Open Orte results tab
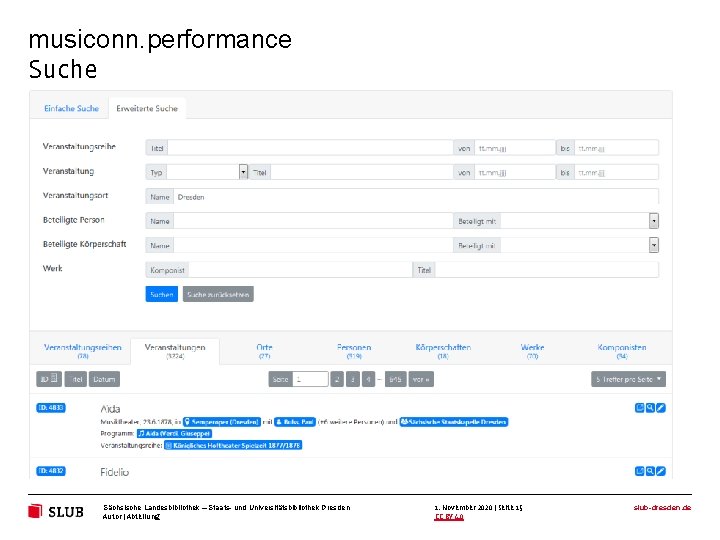 (264, 351)
